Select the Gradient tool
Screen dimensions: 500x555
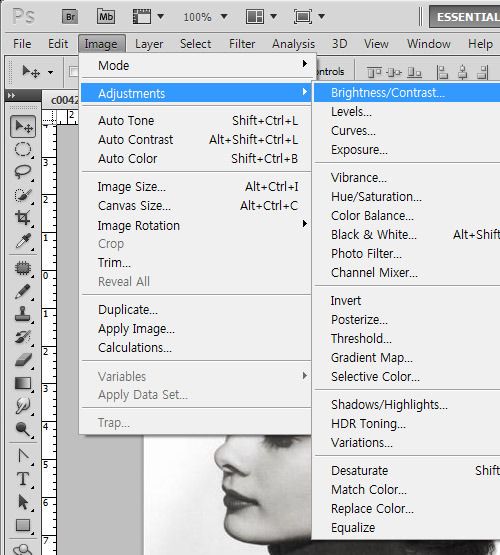point(23,383)
